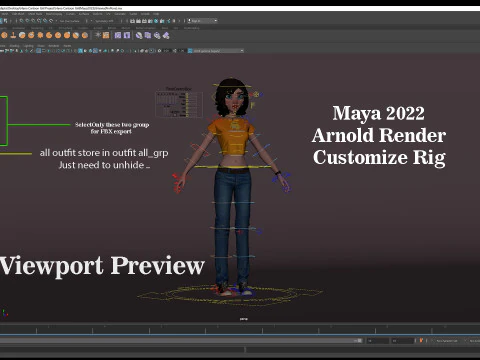Click the orange stand-shaped shelf icon
This screenshot has height=360, width=480.
pos(13,35)
